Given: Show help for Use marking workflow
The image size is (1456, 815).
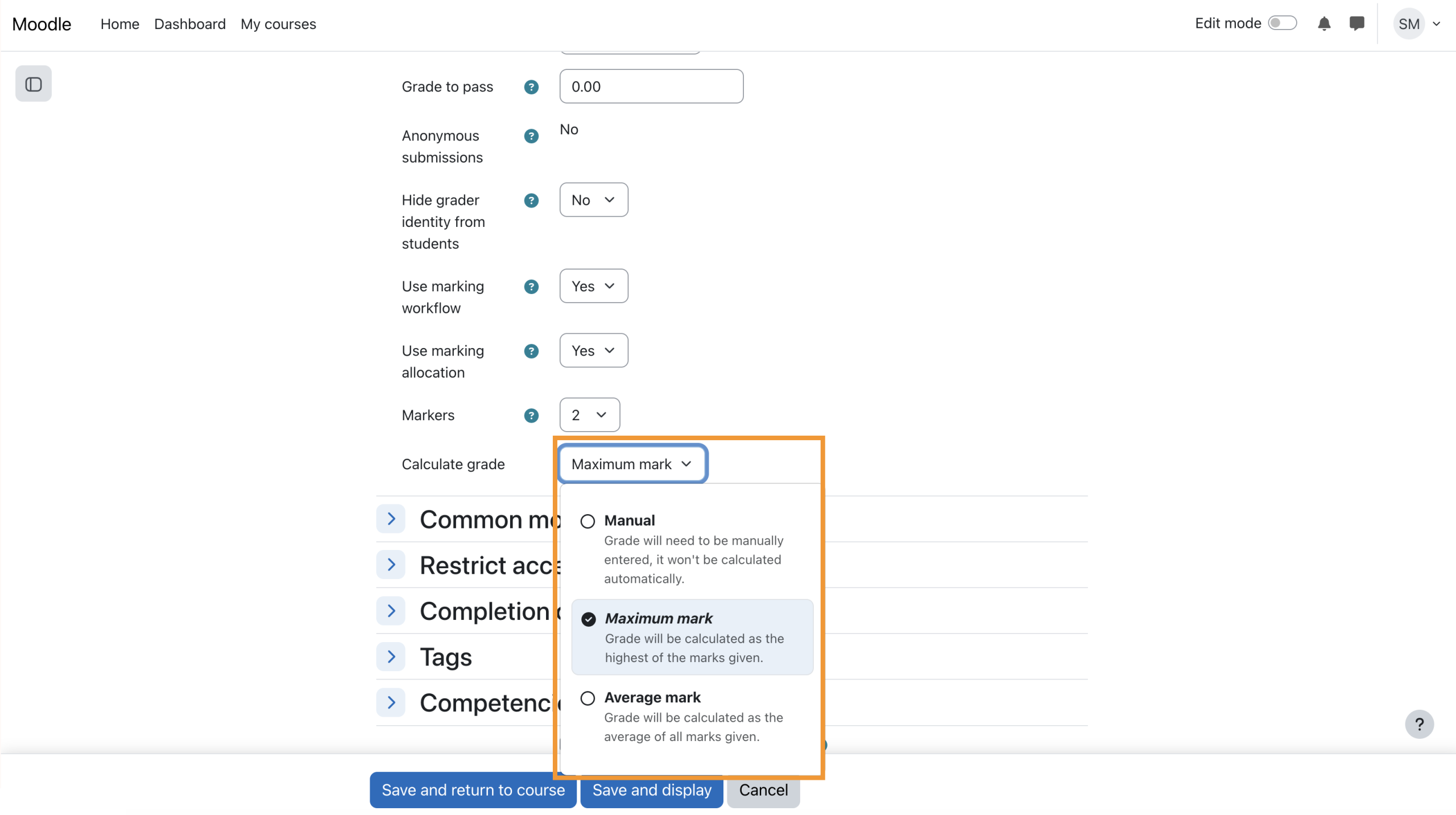Looking at the screenshot, I should coord(531,287).
